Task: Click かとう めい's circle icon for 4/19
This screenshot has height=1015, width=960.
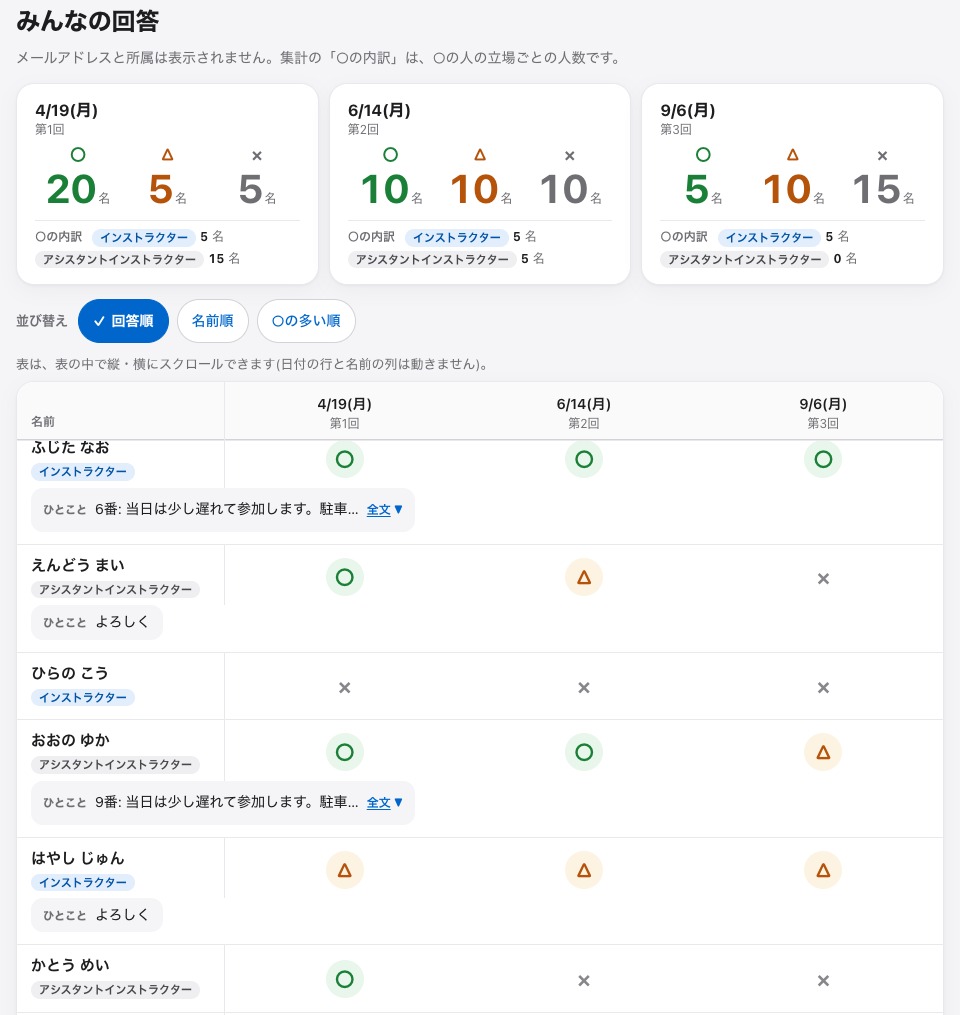Action: [344, 979]
